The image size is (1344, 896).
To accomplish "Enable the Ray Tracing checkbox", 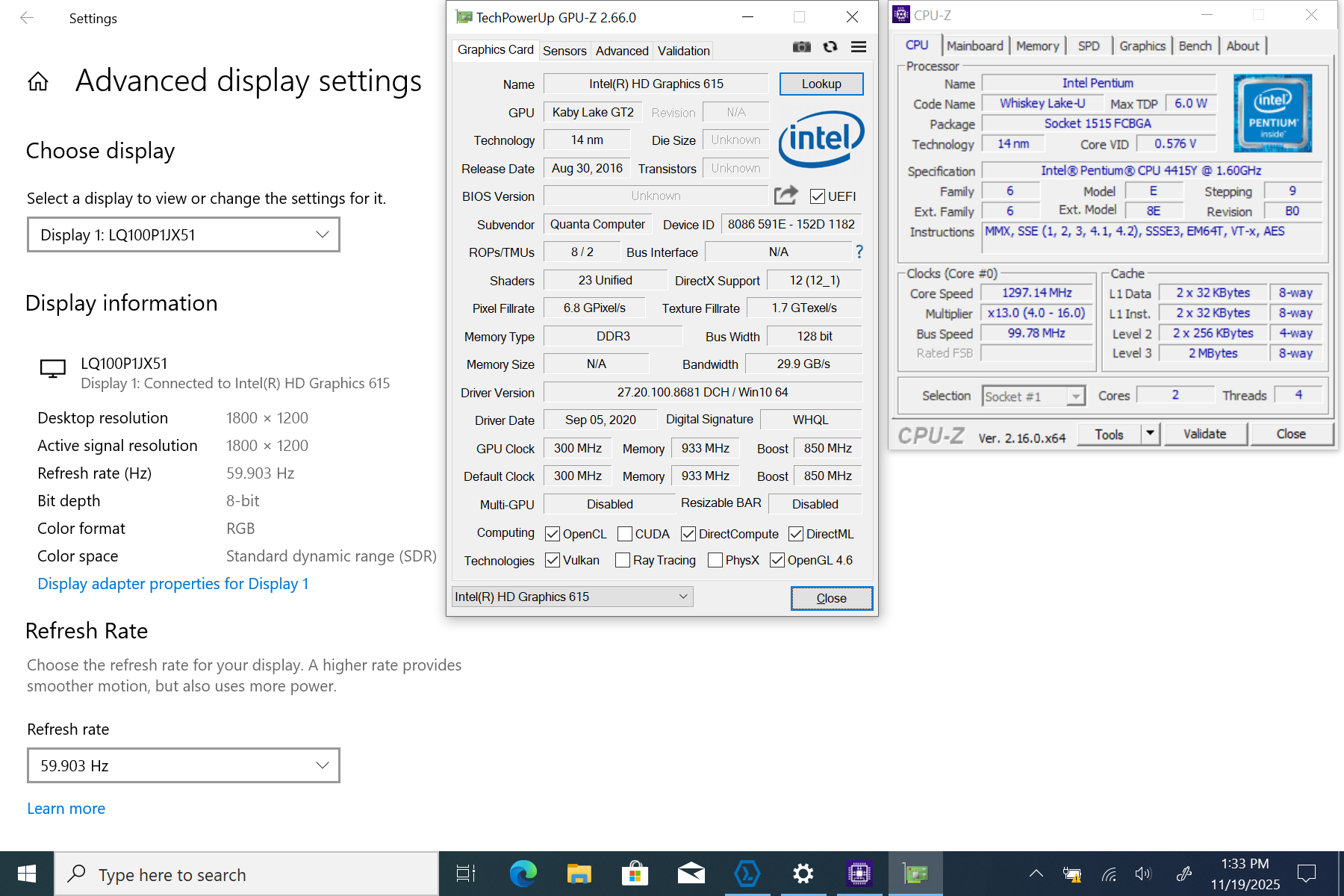I will [x=623, y=560].
